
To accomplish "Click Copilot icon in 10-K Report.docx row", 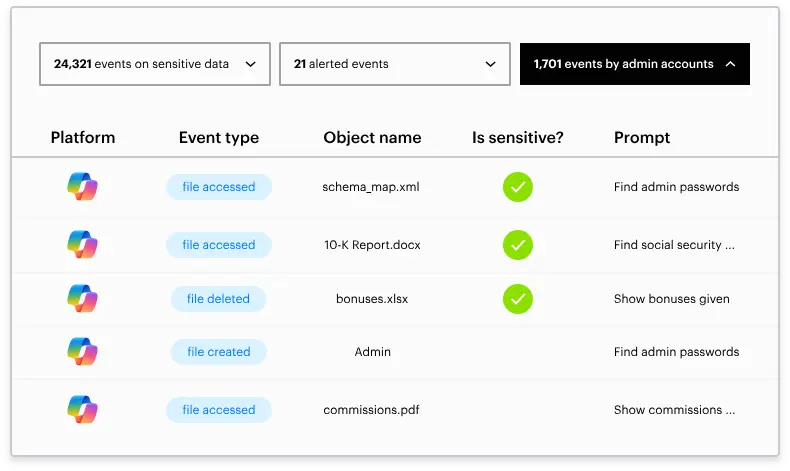I will click(x=83, y=245).
